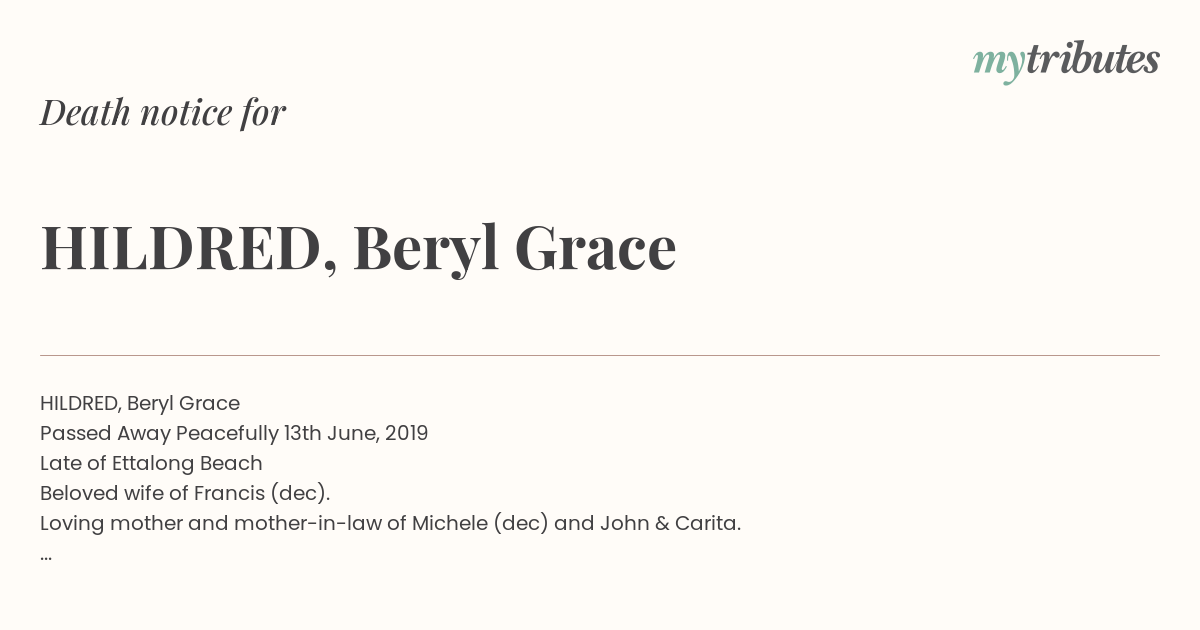Viewport: 1200px width, 630px height.
Task: Click the word 'Grace' in the large title
Action: [596, 250]
